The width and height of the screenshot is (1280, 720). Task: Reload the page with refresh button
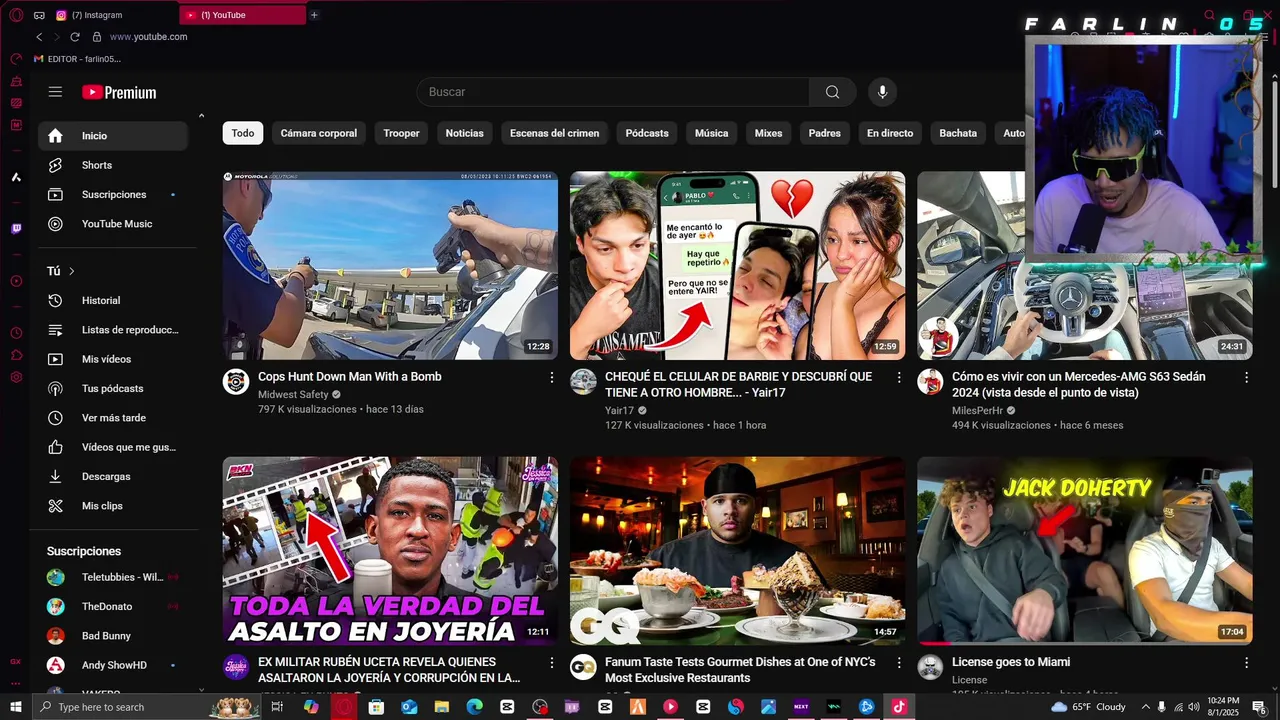75,37
